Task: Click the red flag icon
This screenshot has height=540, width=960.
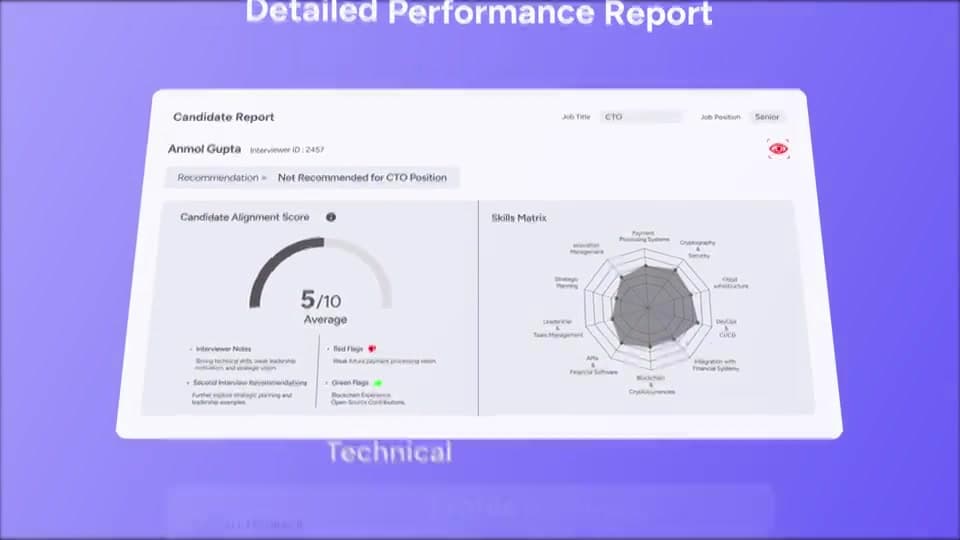Action: pyautogui.click(x=371, y=349)
